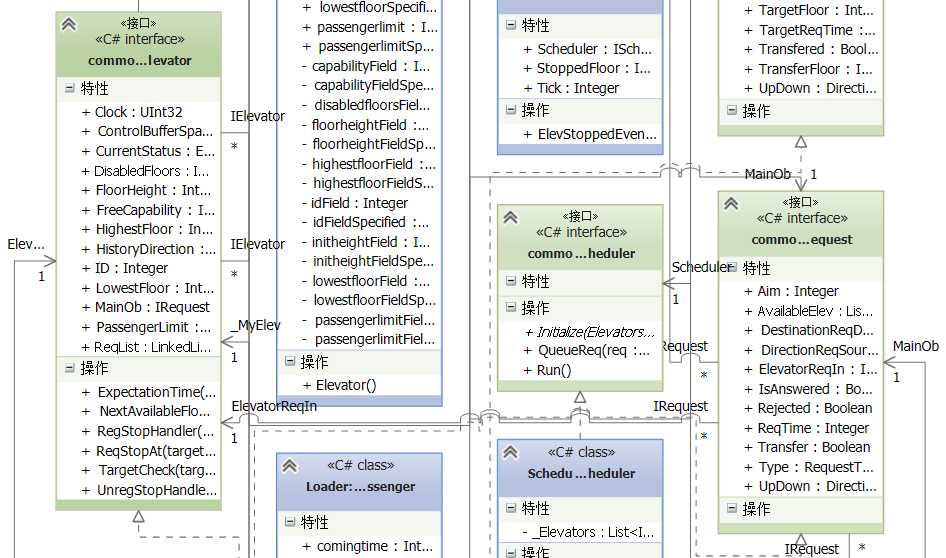Collapse 特性 section in Schedu...heduler class
This screenshot has height=558, width=946.
click(x=511, y=508)
